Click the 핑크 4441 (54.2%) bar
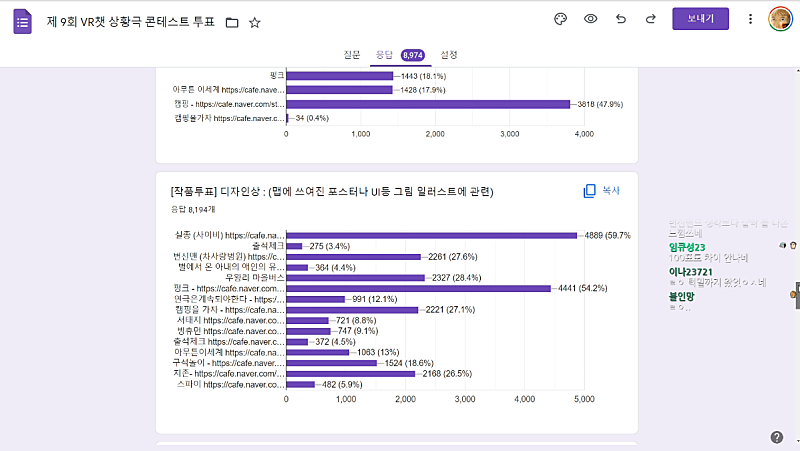The image size is (800, 451). click(x=418, y=288)
